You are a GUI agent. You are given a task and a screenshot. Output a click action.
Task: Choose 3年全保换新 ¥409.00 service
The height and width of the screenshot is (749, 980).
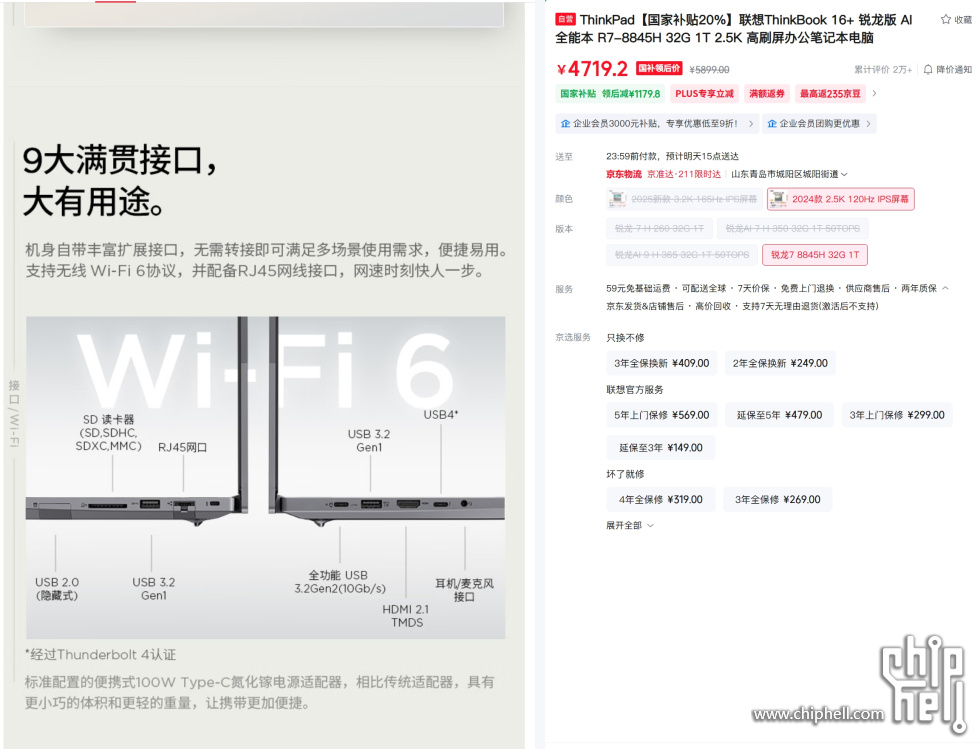[x=661, y=363]
